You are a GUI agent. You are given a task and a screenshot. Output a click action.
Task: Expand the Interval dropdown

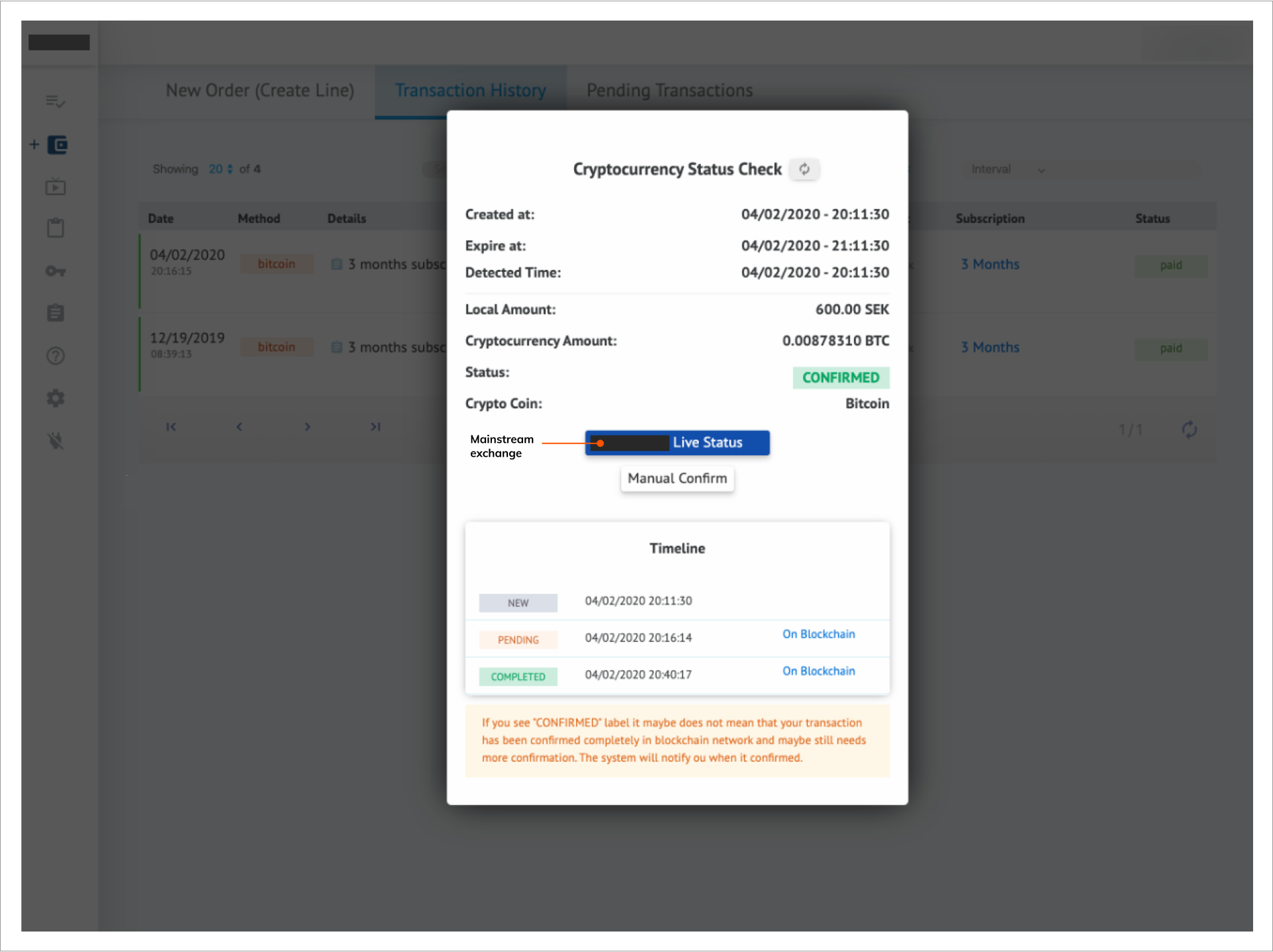[x=1008, y=170]
